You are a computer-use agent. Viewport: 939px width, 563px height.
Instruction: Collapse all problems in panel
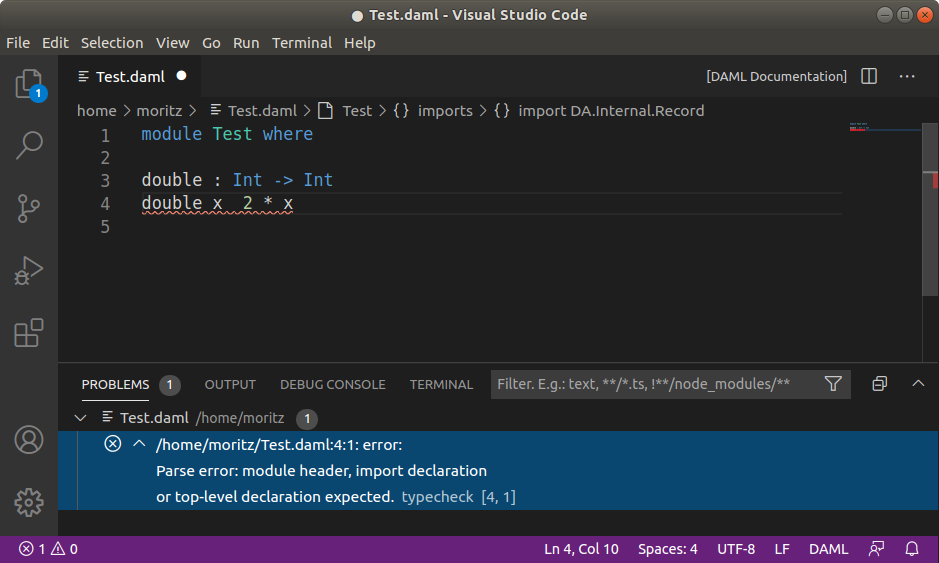click(879, 384)
